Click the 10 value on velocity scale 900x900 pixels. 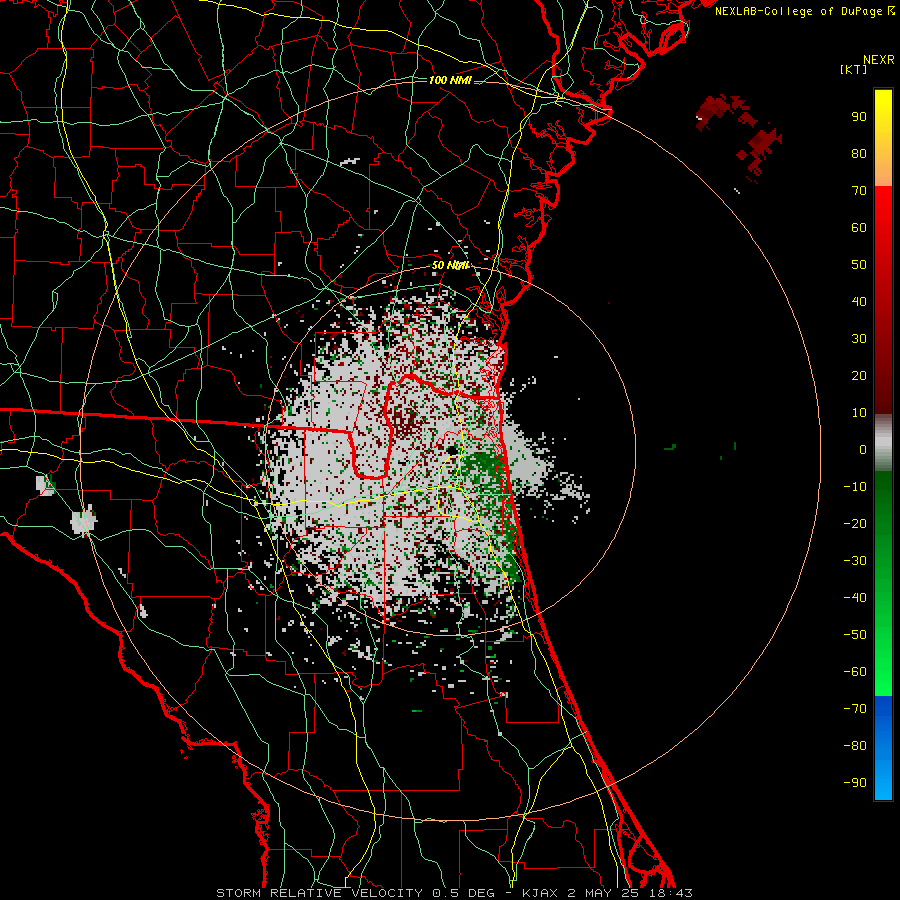coord(859,413)
